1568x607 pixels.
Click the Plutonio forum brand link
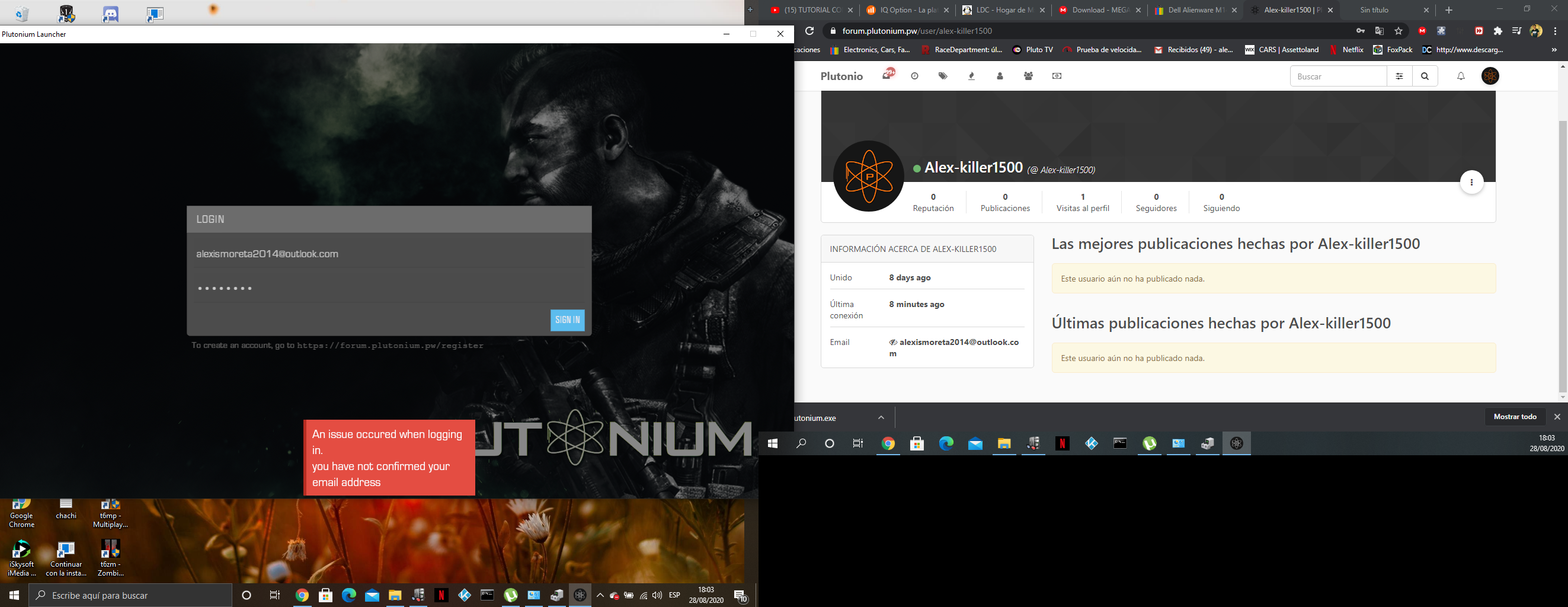(x=841, y=76)
